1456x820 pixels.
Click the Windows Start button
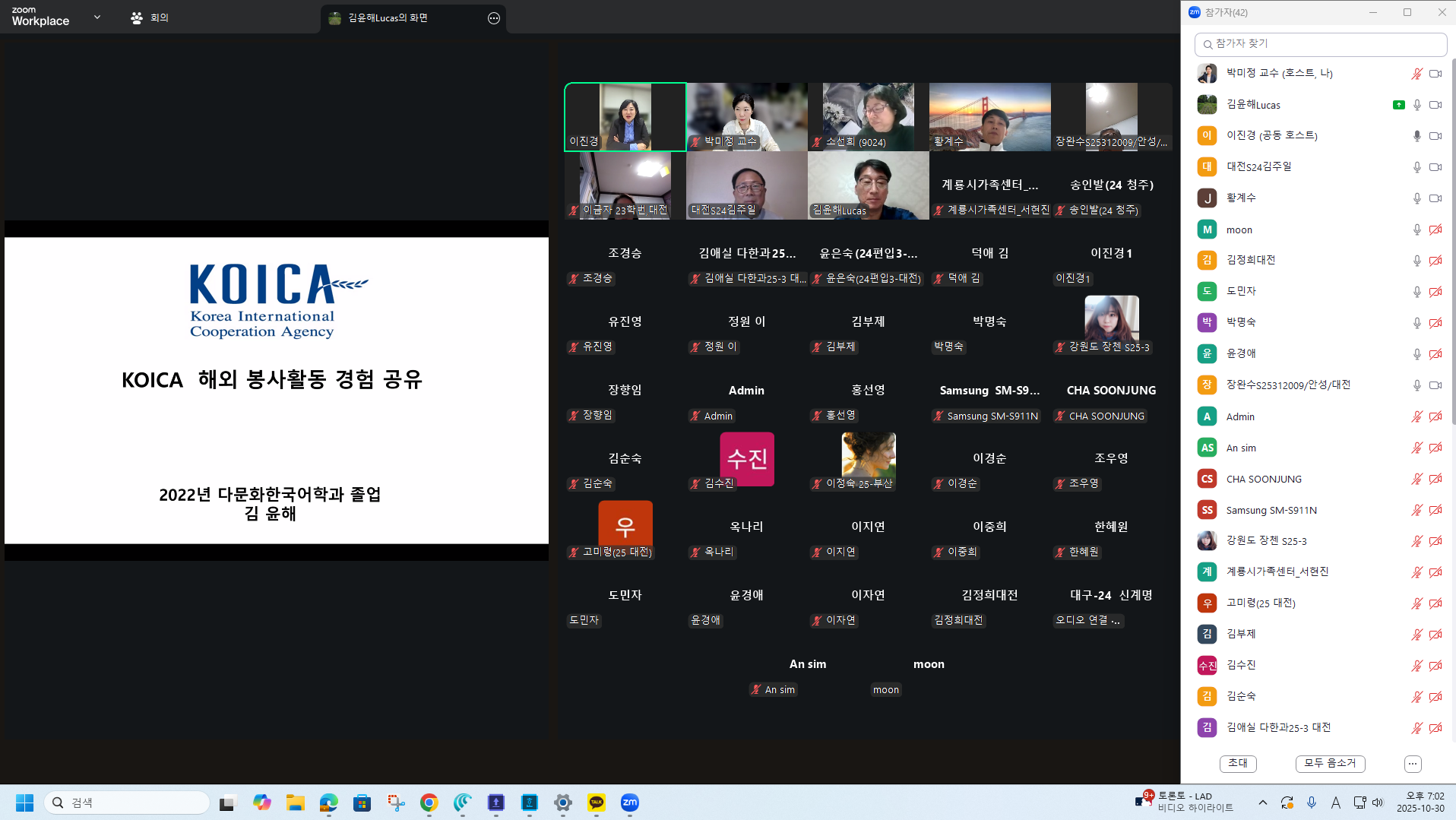click(24, 803)
